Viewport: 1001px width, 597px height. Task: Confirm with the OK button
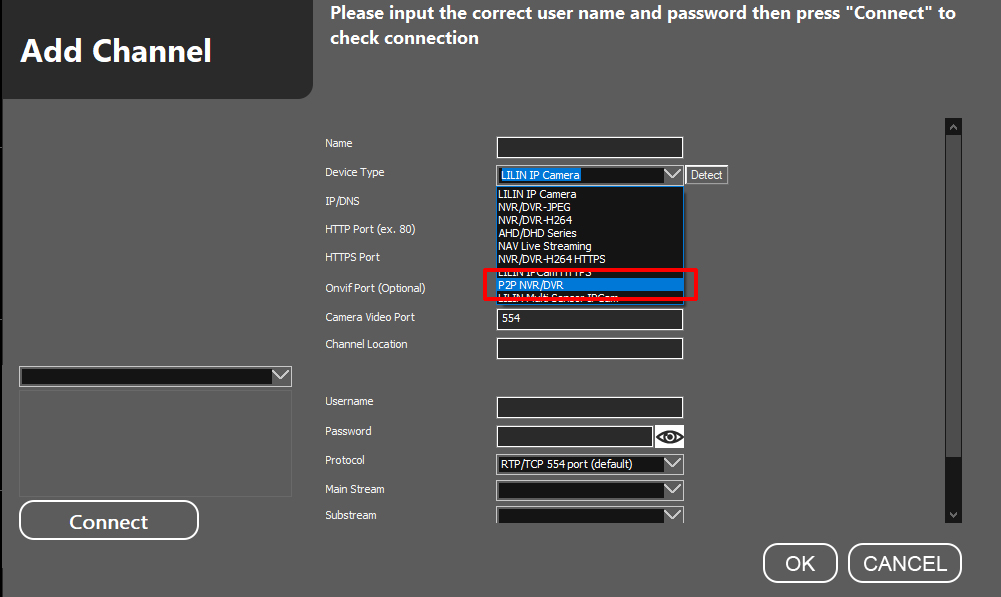tap(800, 563)
